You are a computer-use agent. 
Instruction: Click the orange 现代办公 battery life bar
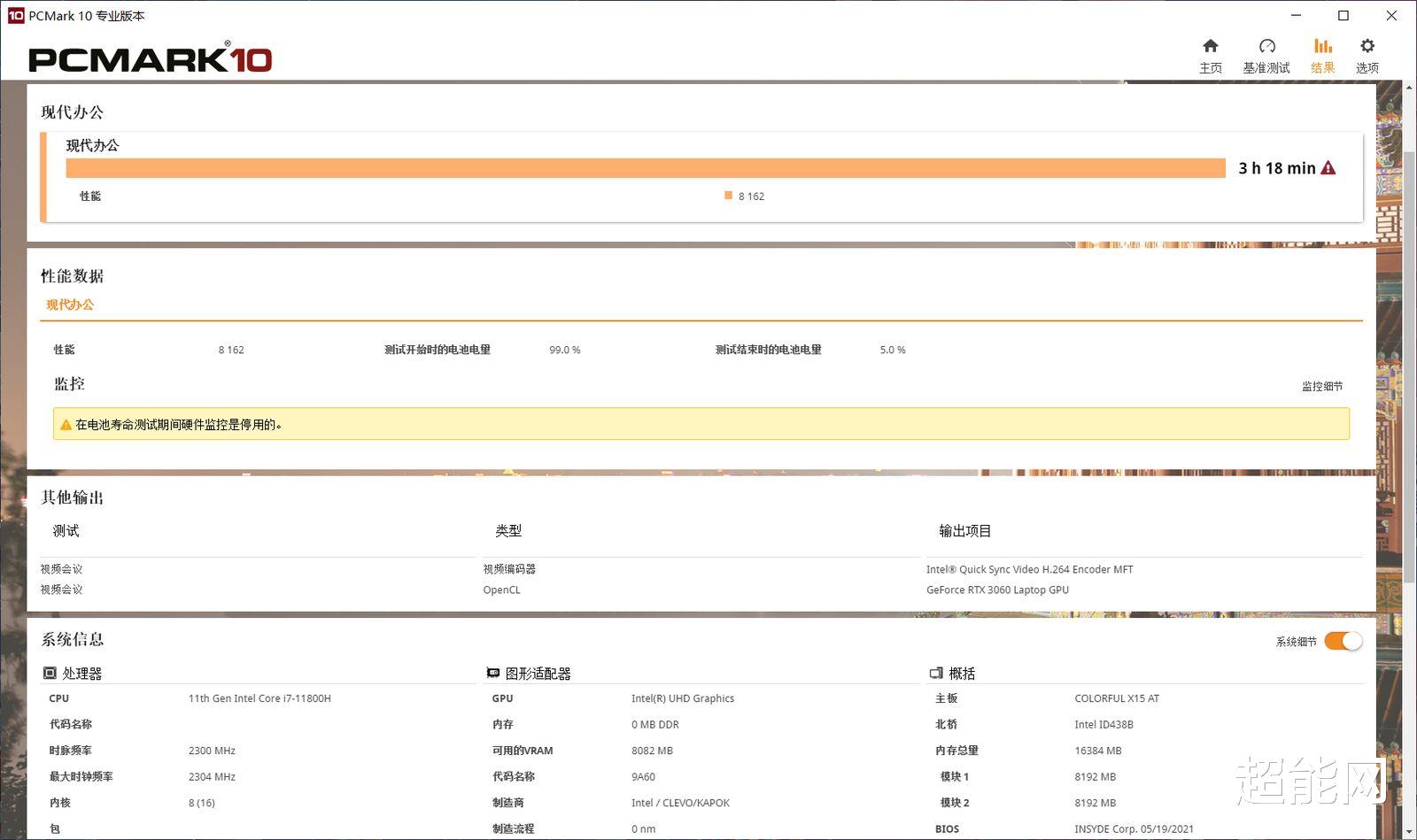646,168
